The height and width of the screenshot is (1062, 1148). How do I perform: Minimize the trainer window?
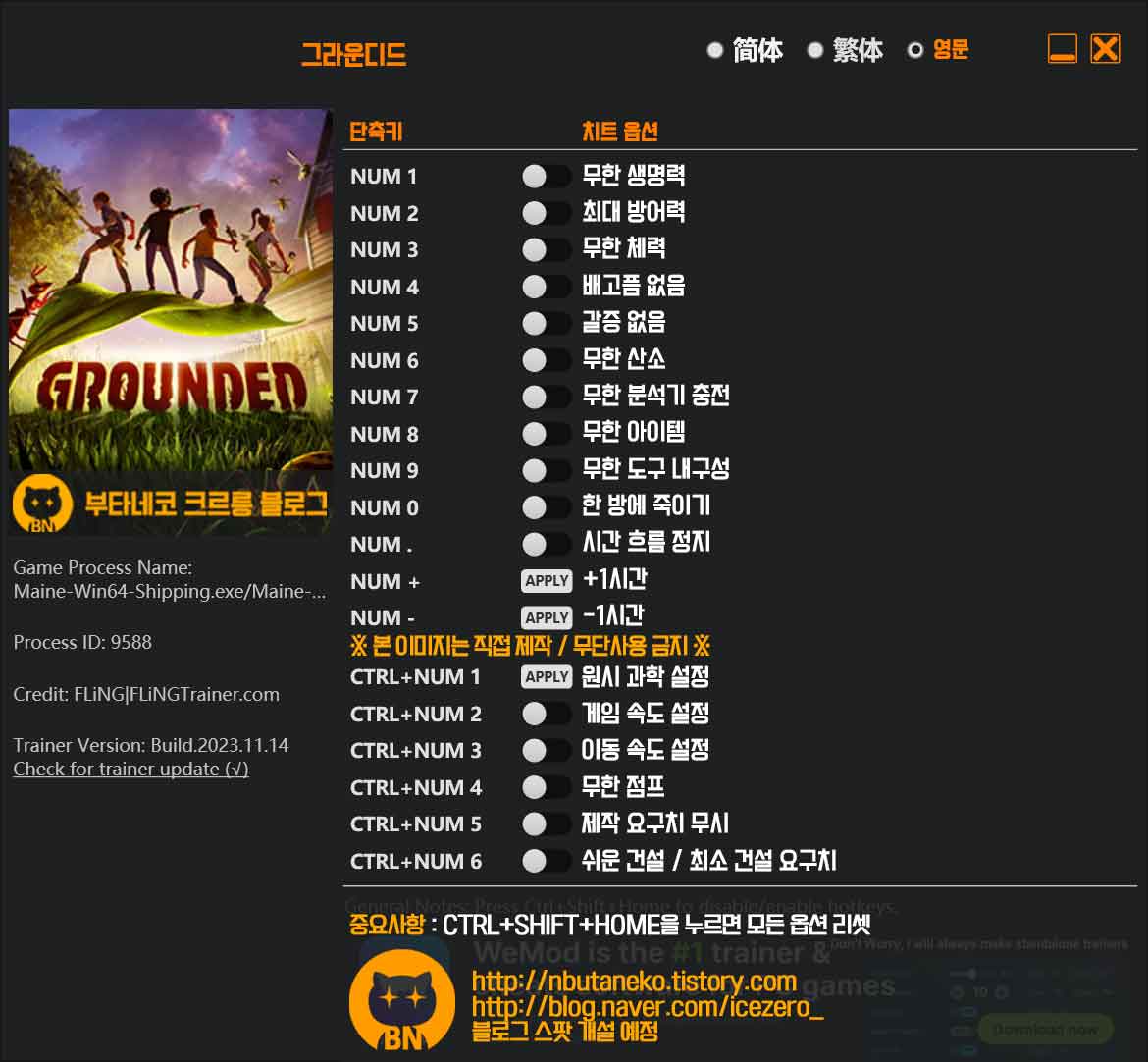[1062, 49]
